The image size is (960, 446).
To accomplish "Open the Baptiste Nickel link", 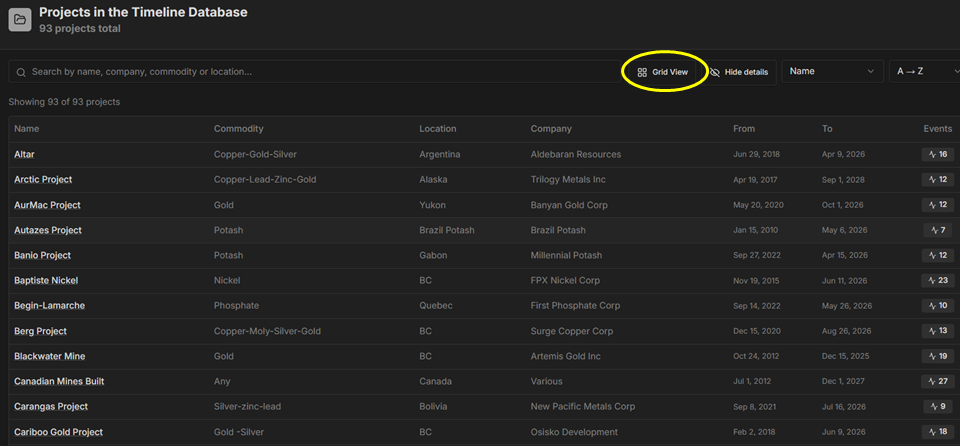I will [x=46, y=281].
